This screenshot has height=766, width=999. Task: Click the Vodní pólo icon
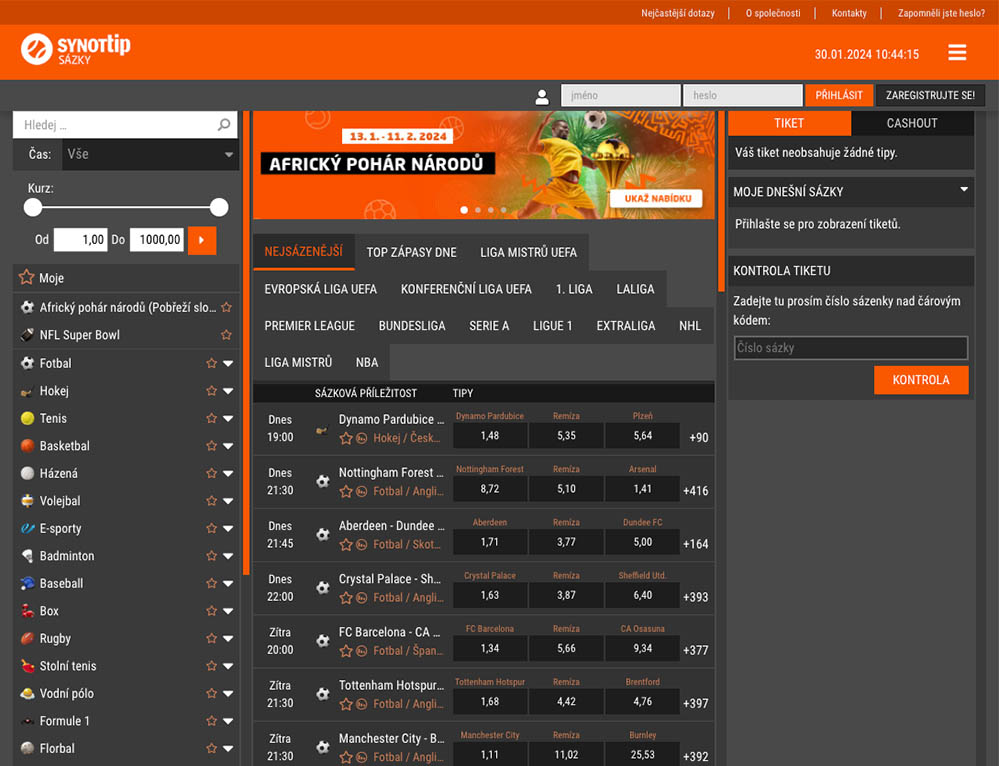[x=27, y=693]
